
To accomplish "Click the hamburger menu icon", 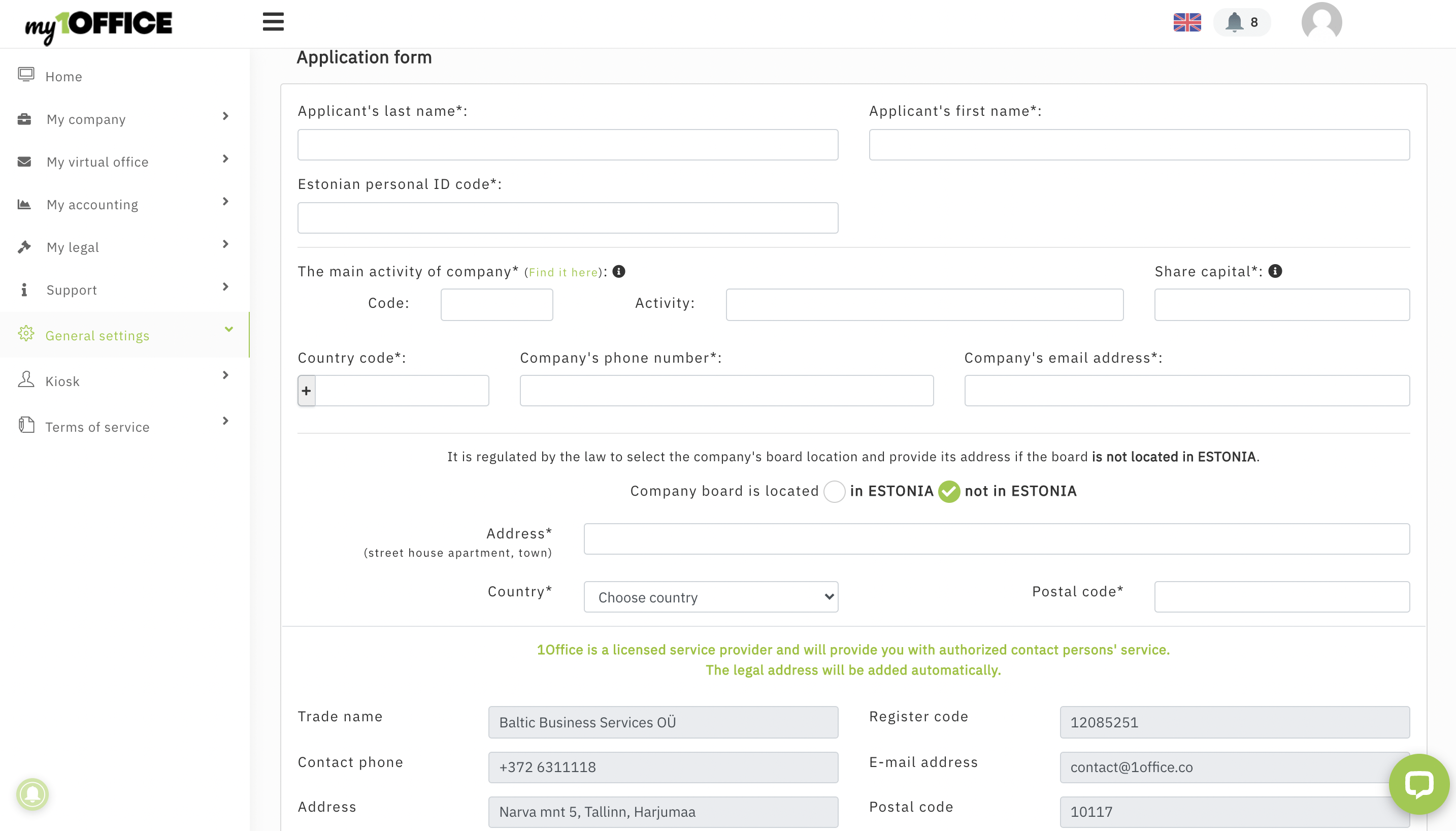I will click(273, 22).
